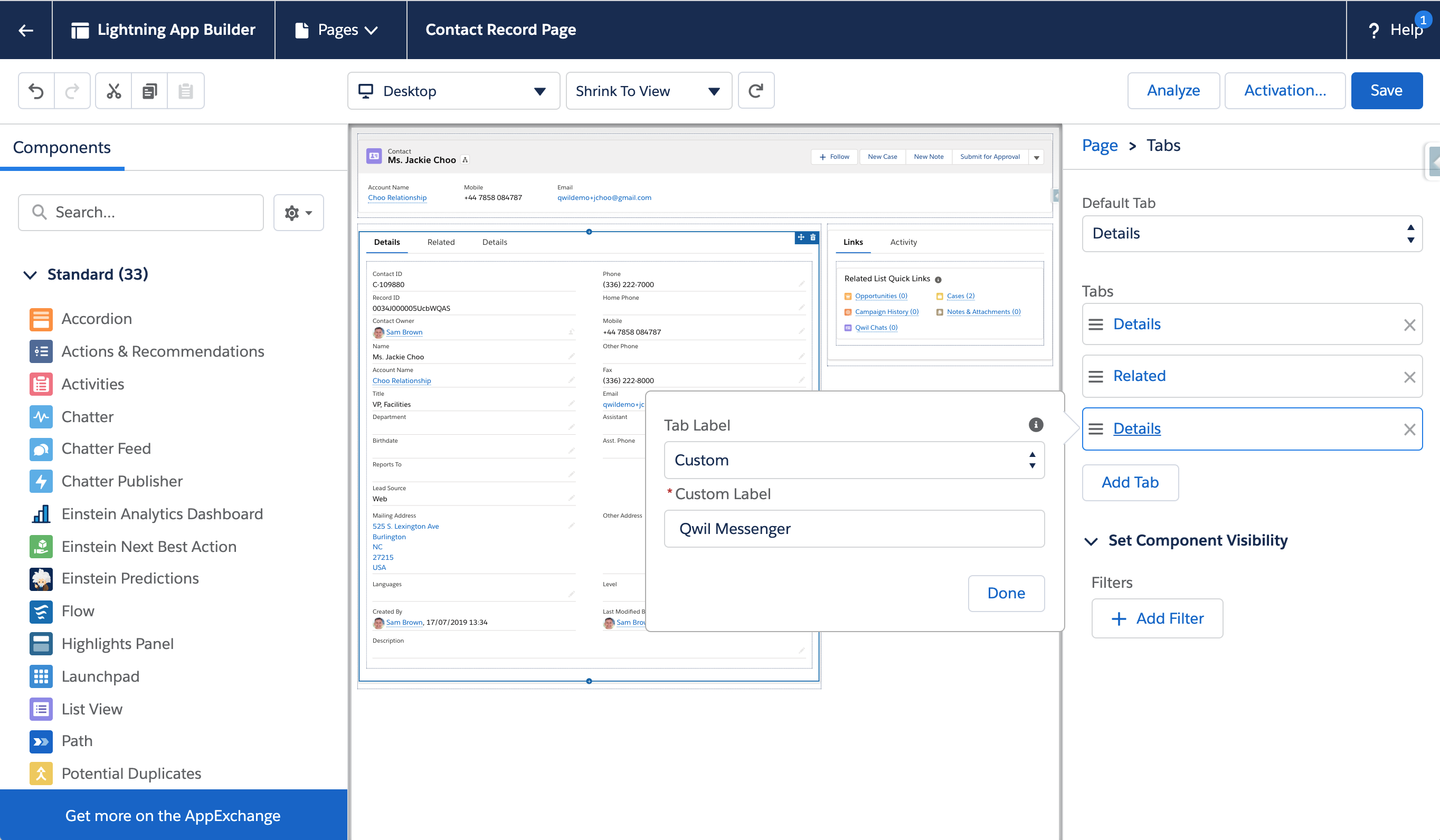Screen dimensions: 1440x840
Task: Click the Add Tab button
Action: click(x=1130, y=483)
